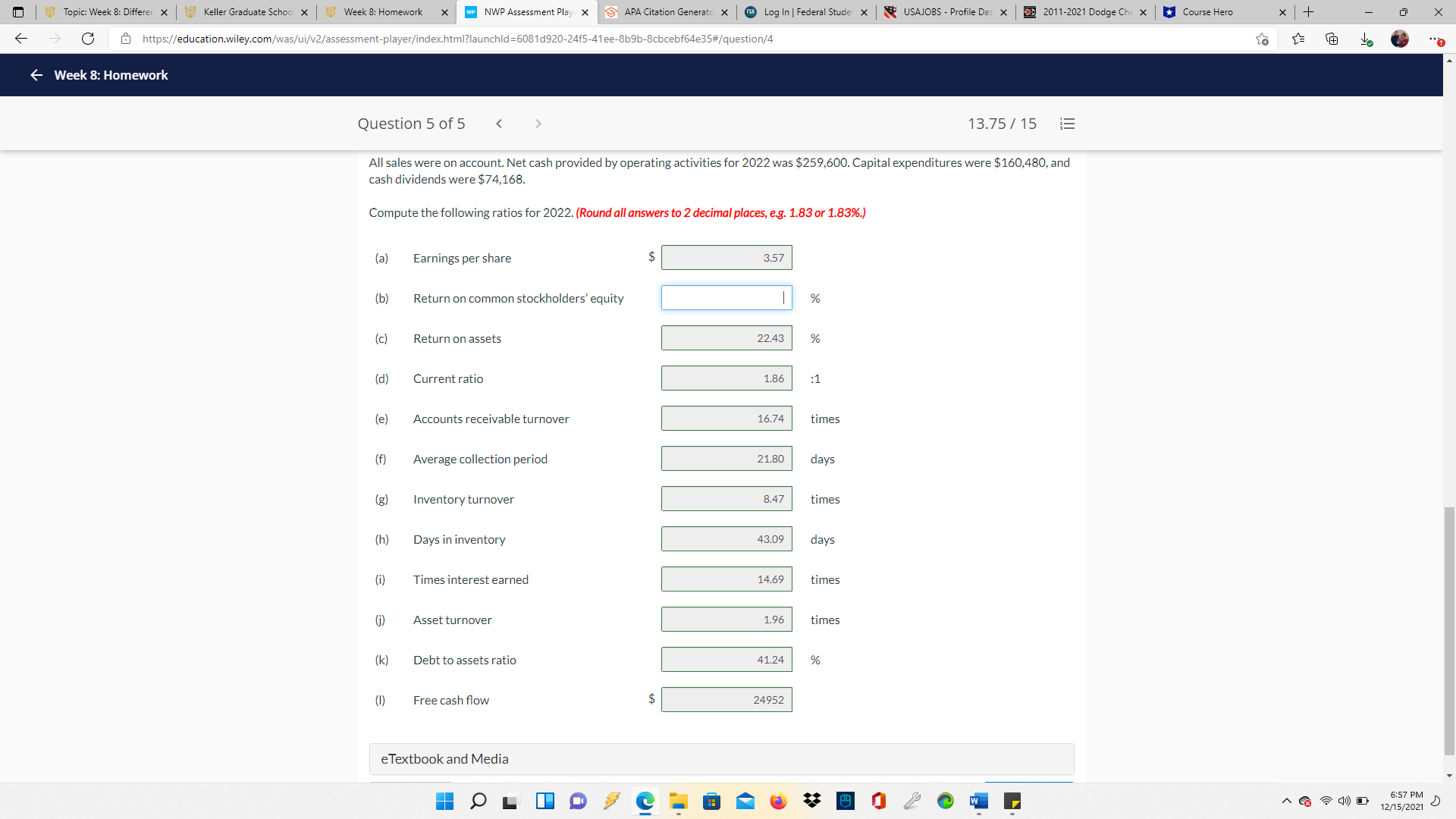
Task: Select the APA Citation Generator tab
Action: tap(666, 12)
